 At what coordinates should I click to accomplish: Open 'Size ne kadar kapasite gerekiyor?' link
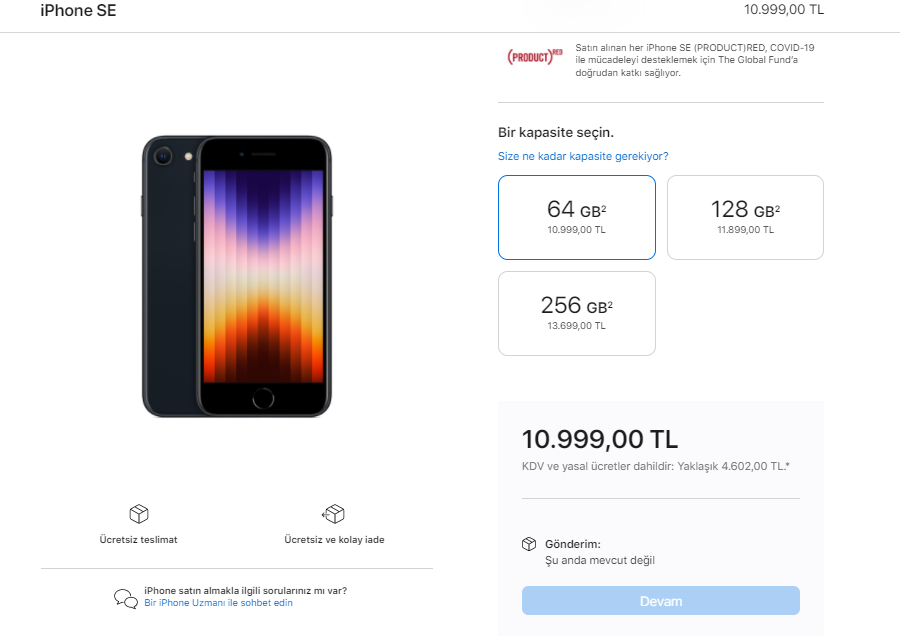point(583,156)
